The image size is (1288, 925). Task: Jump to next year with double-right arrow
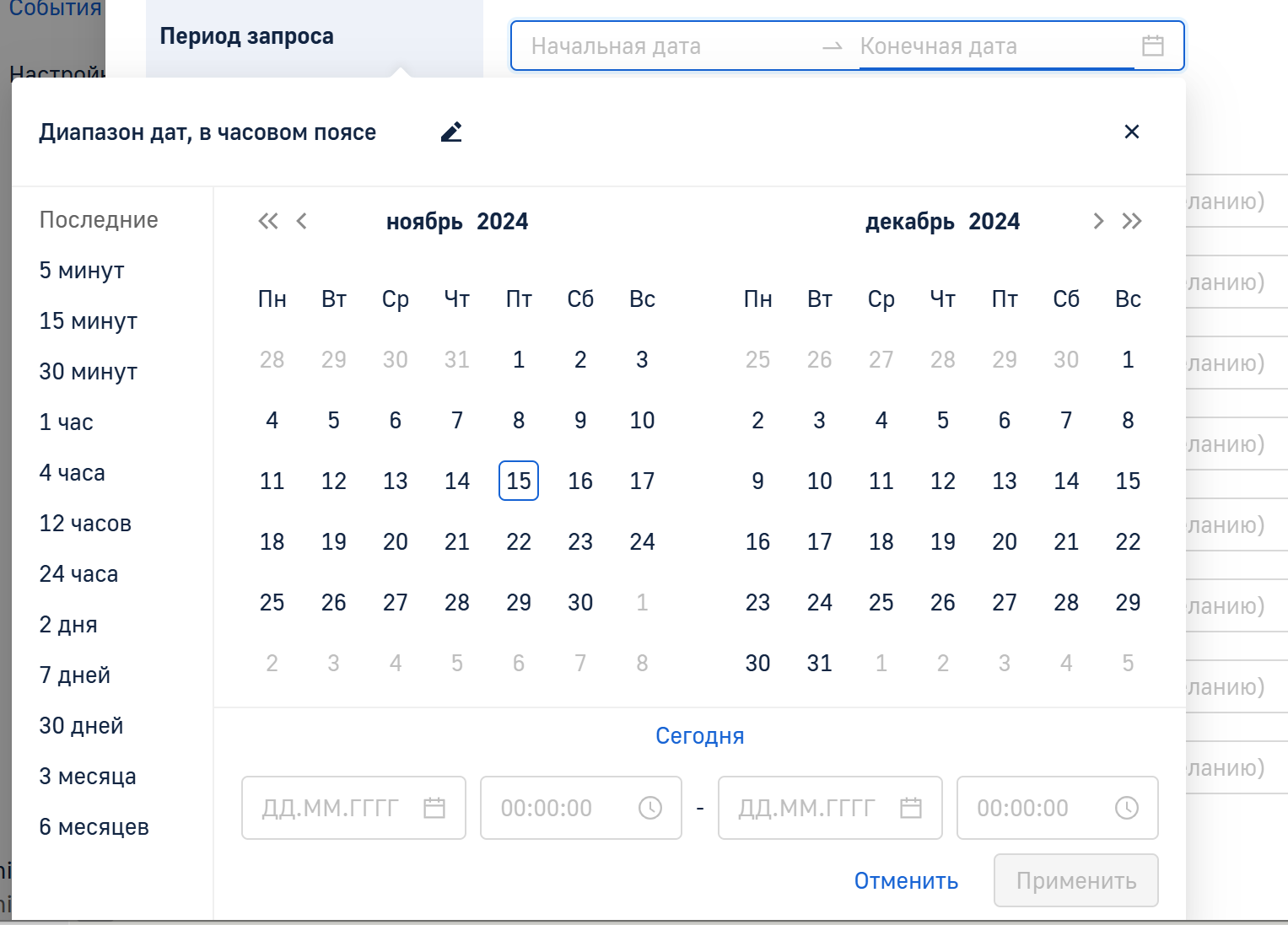(1132, 222)
